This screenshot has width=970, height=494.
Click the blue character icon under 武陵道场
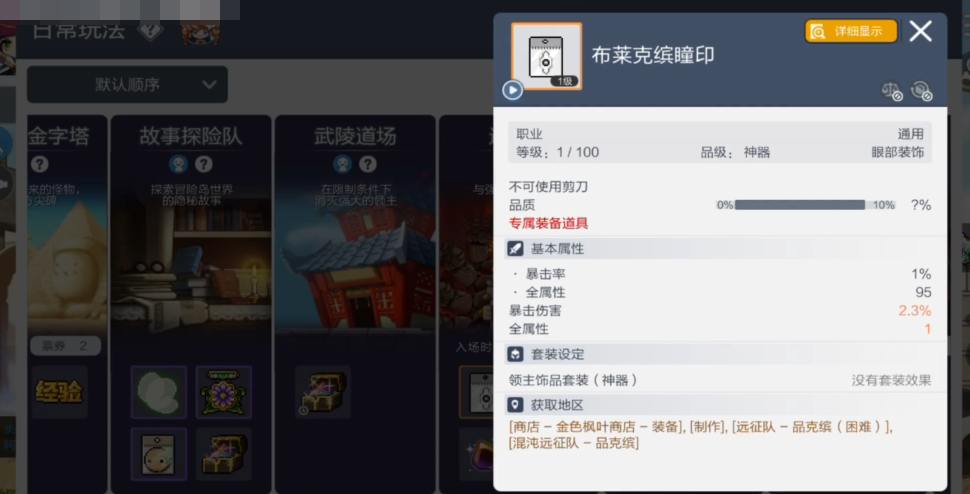click(343, 164)
